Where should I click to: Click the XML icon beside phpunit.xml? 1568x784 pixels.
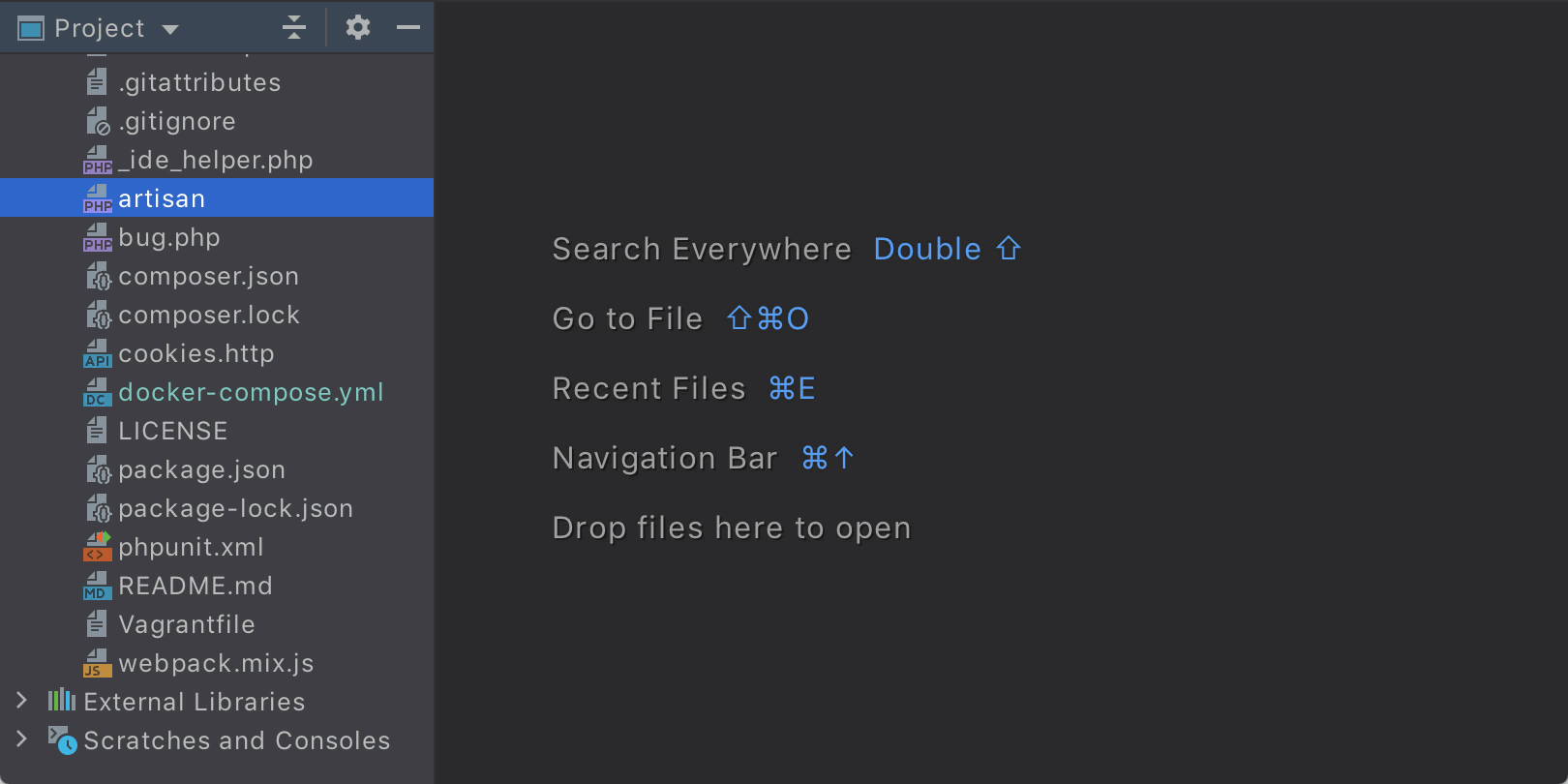pos(98,548)
